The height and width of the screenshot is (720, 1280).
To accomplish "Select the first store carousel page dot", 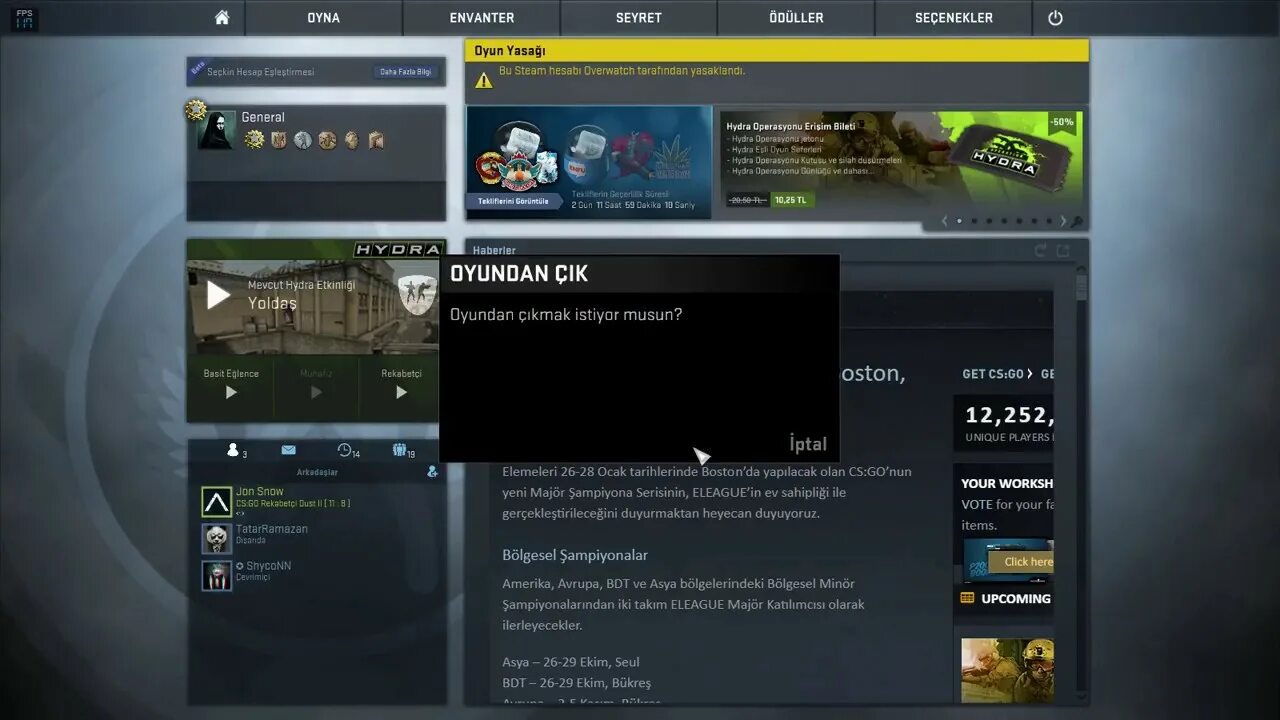I will click(x=959, y=221).
